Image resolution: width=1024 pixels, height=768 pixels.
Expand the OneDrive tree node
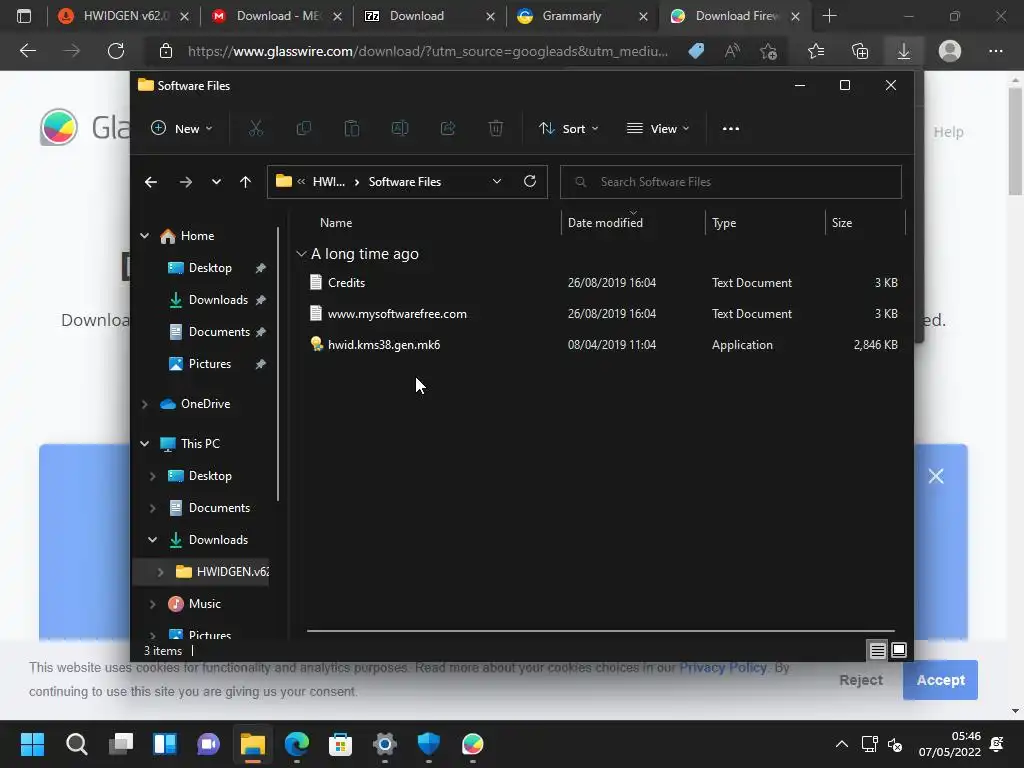point(144,404)
